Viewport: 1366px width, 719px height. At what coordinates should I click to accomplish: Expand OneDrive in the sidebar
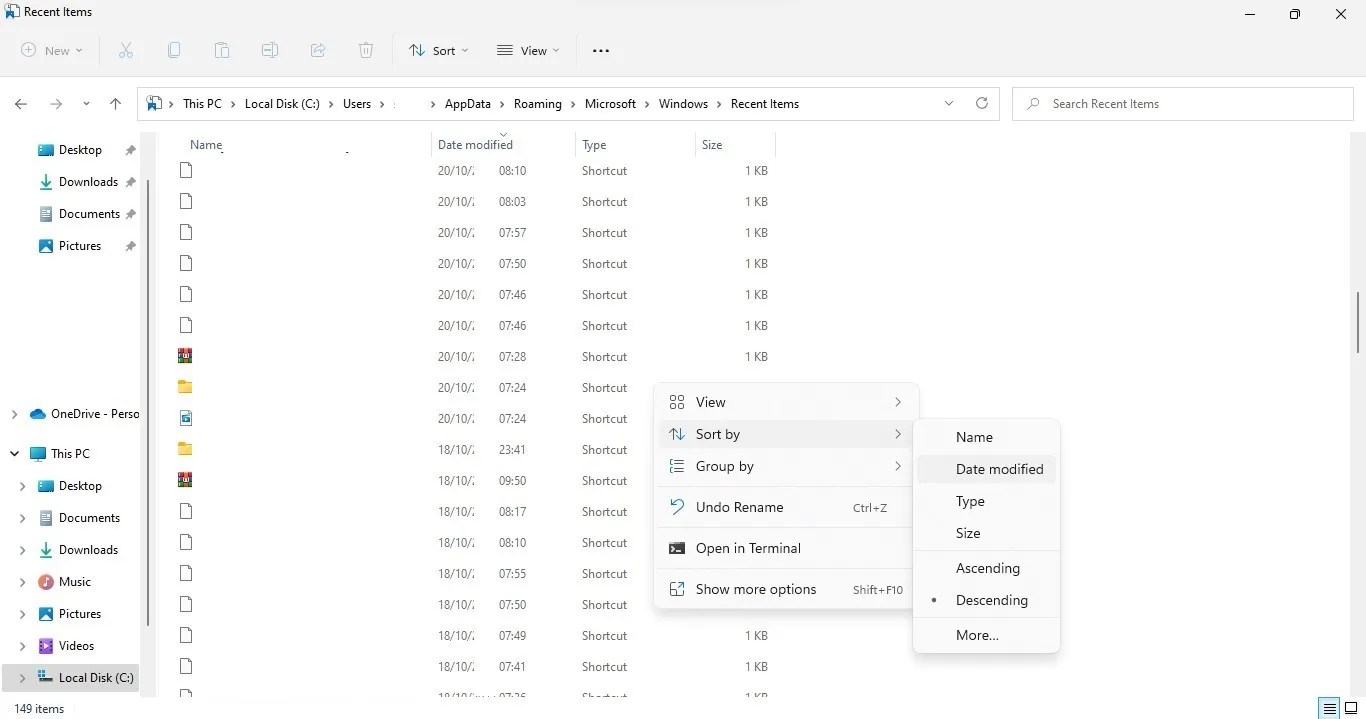click(14, 413)
